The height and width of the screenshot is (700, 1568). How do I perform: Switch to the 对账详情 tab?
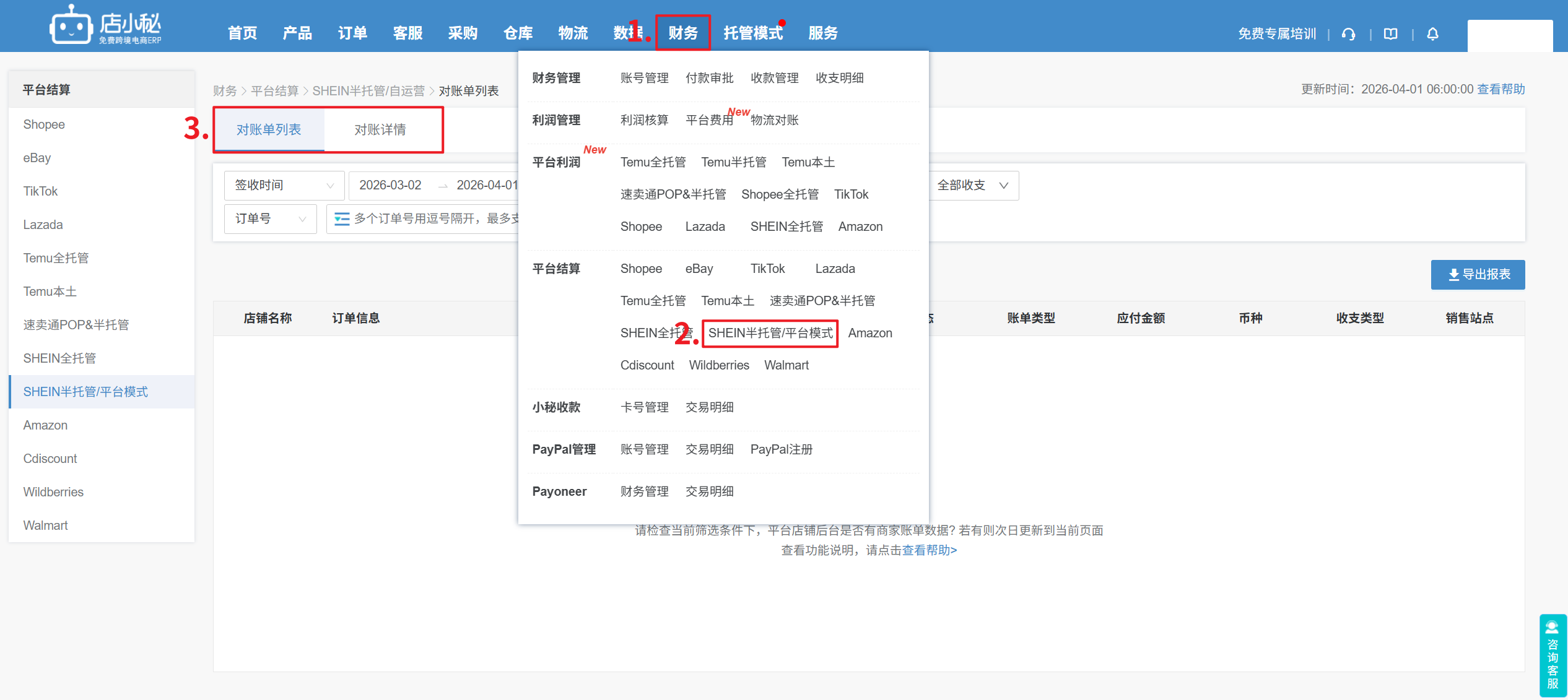click(380, 129)
